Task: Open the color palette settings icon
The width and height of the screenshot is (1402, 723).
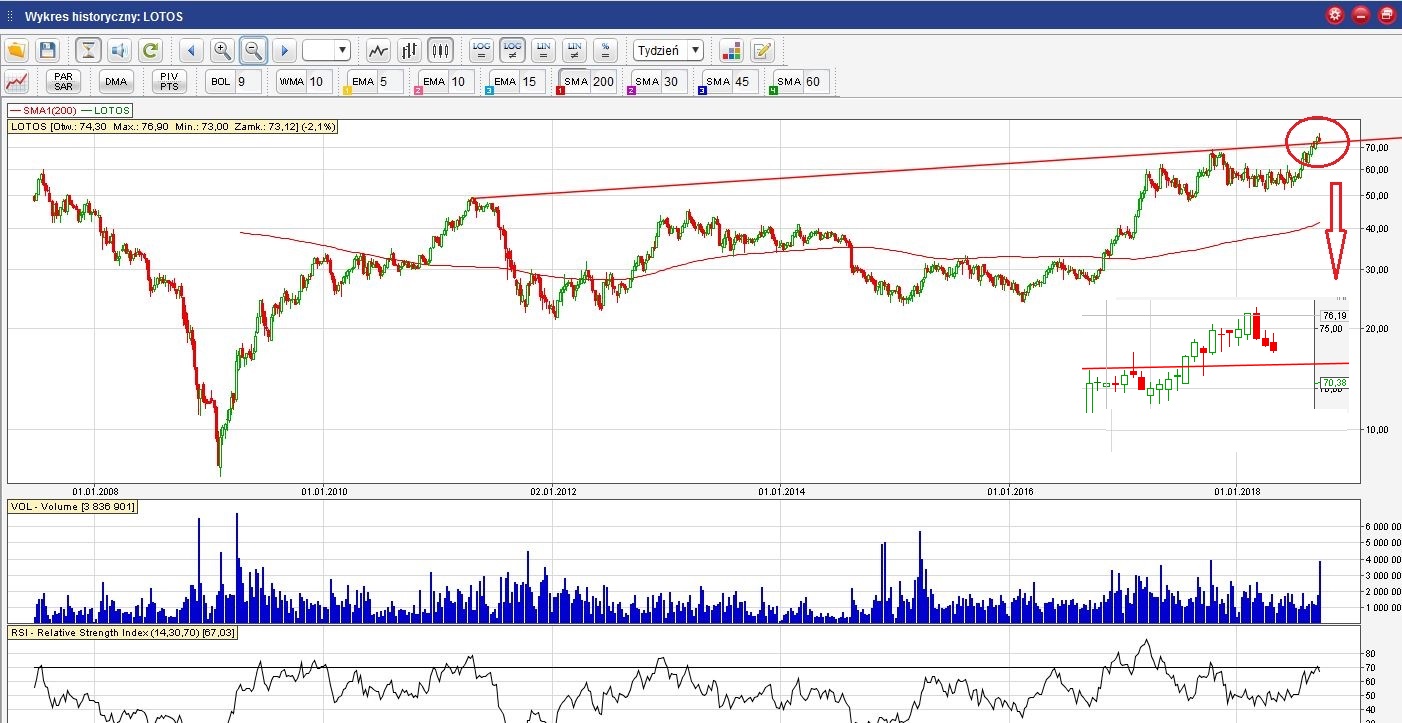Action: tap(731, 50)
